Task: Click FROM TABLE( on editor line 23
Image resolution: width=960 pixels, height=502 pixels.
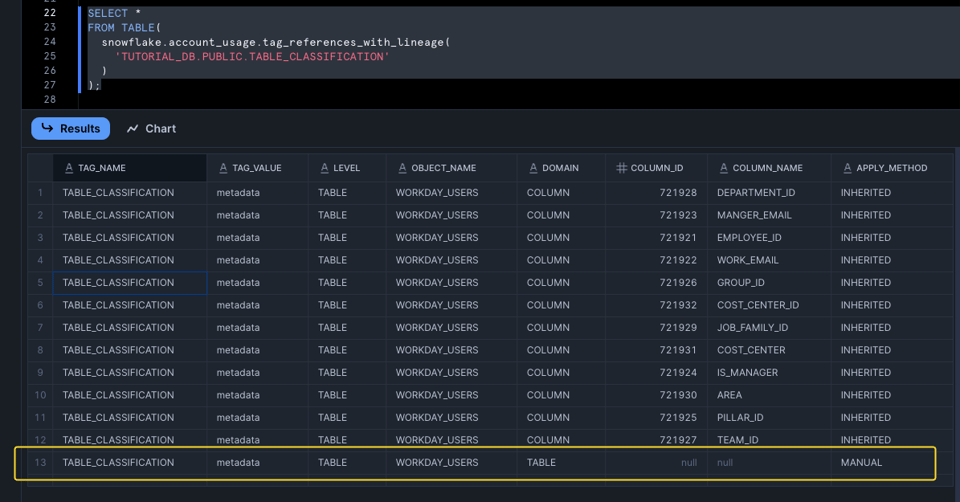Action: [x=124, y=28]
